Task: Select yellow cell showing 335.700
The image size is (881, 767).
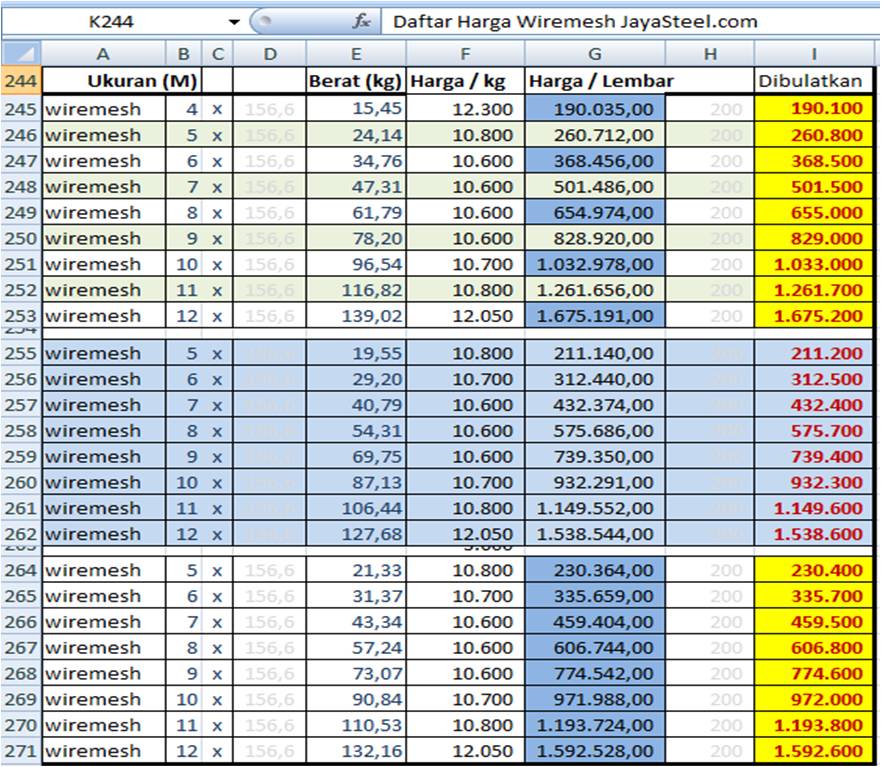Action: [x=814, y=596]
